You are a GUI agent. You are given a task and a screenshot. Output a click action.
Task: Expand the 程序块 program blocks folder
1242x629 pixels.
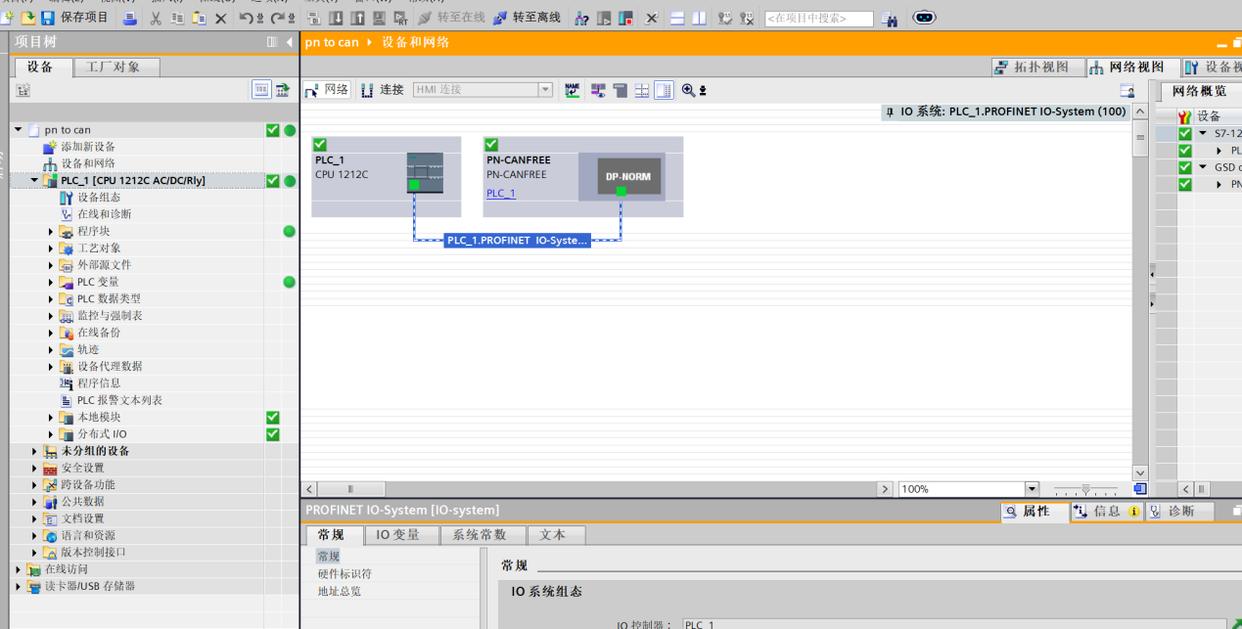[51, 231]
